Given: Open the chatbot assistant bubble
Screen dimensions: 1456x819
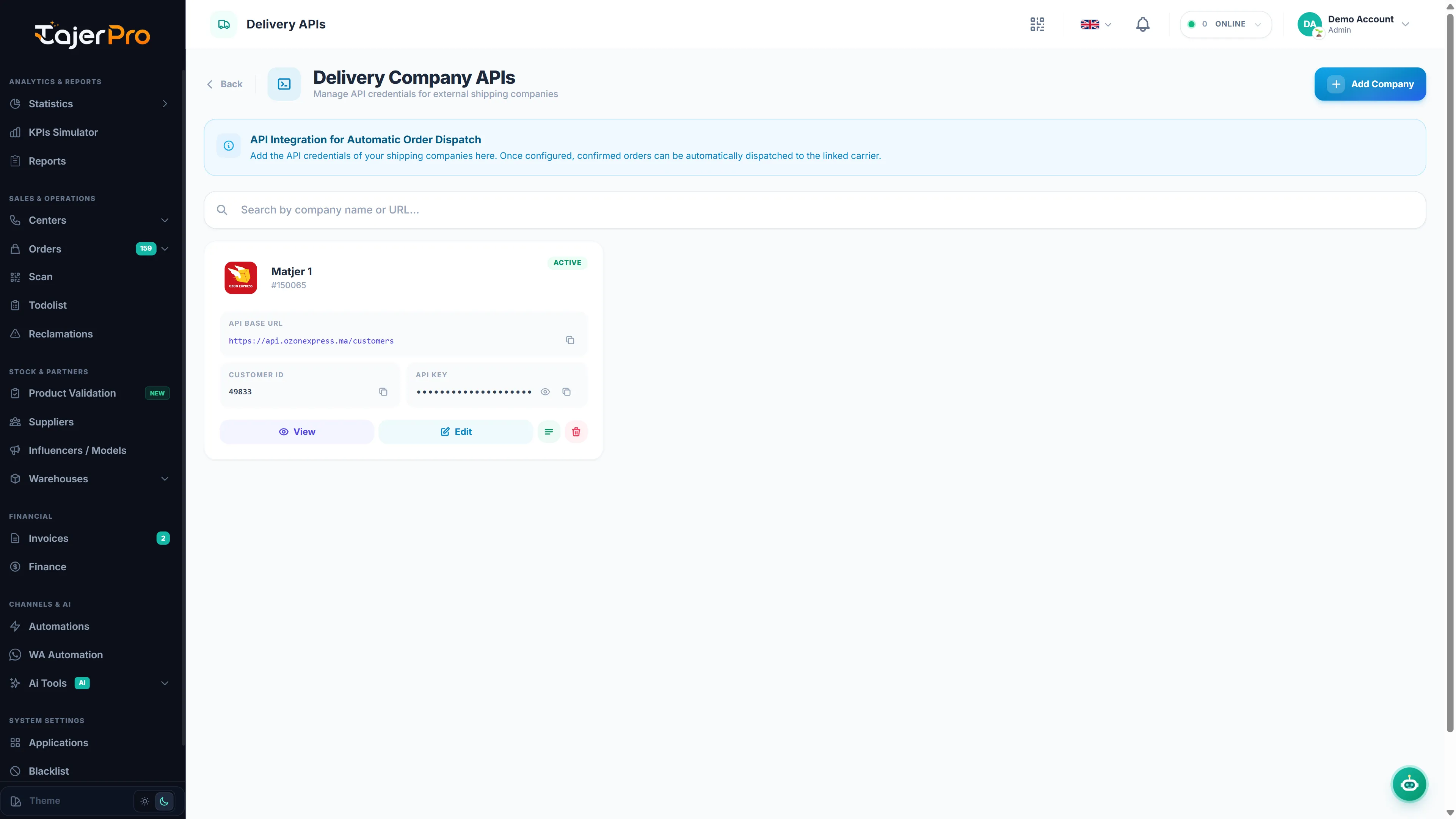Looking at the screenshot, I should (1409, 784).
